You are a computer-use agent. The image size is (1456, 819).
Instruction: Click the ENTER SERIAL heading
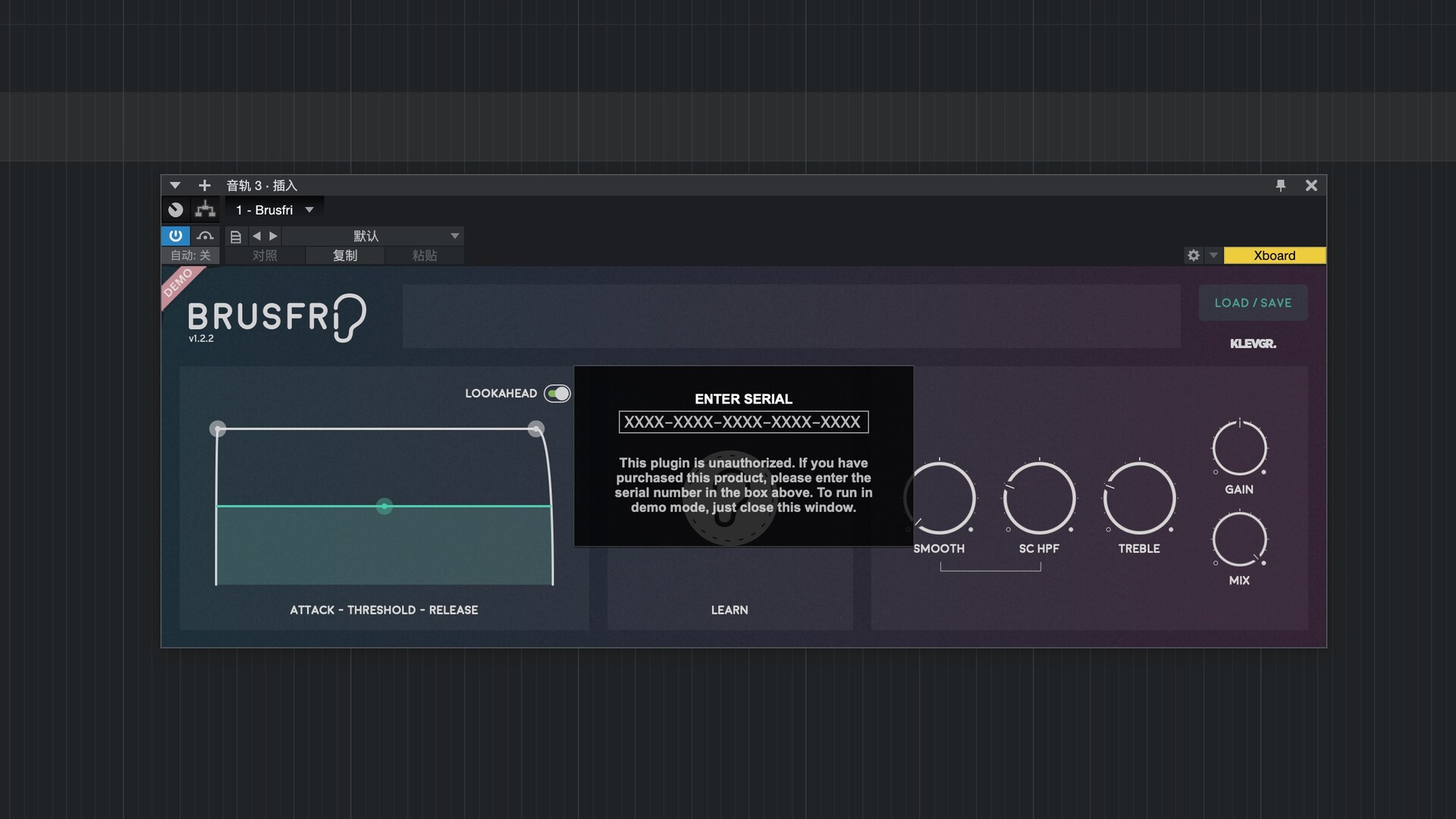coord(743,399)
